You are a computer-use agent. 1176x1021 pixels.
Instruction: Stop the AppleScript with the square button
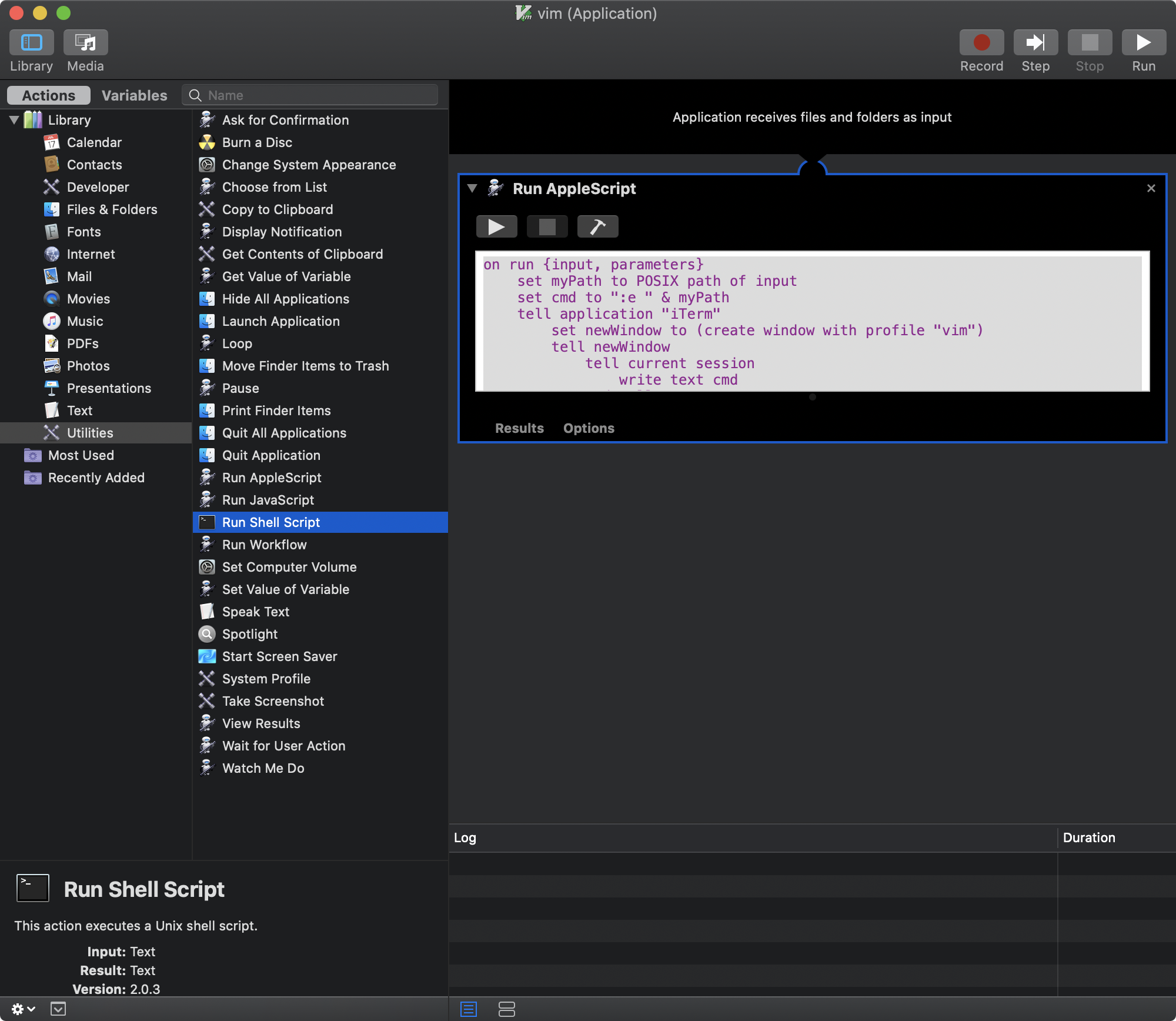(547, 226)
